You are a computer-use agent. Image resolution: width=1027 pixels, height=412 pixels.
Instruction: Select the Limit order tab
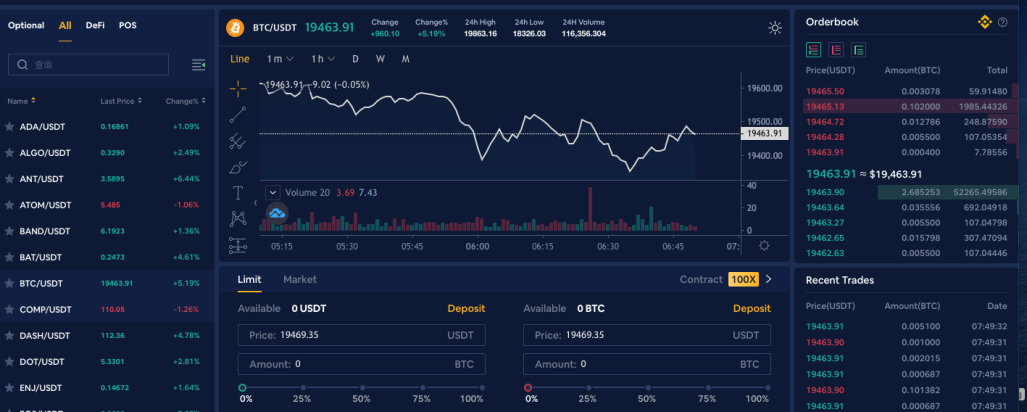(250, 279)
